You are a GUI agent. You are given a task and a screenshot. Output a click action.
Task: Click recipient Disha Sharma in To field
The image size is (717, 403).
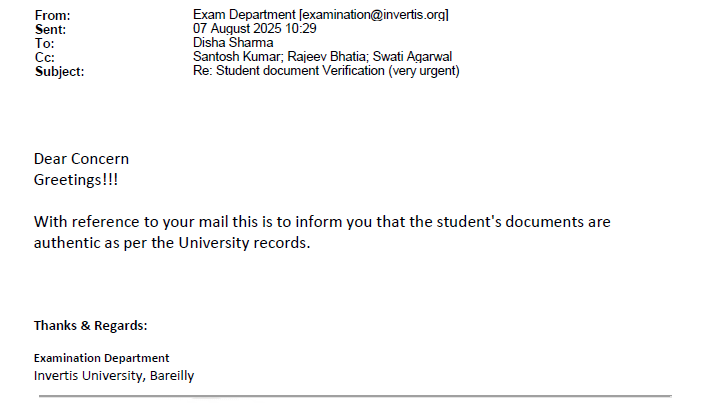point(232,43)
